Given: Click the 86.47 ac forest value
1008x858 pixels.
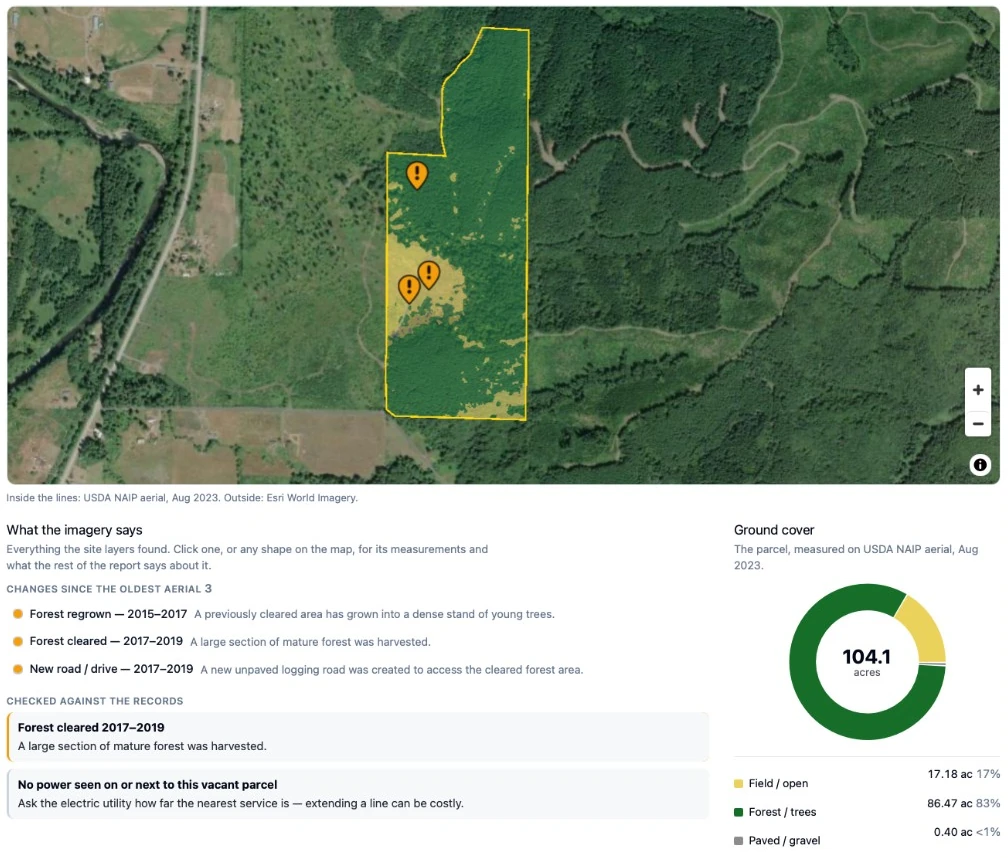Looking at the screenshot, I should click(x=950, y=803).
